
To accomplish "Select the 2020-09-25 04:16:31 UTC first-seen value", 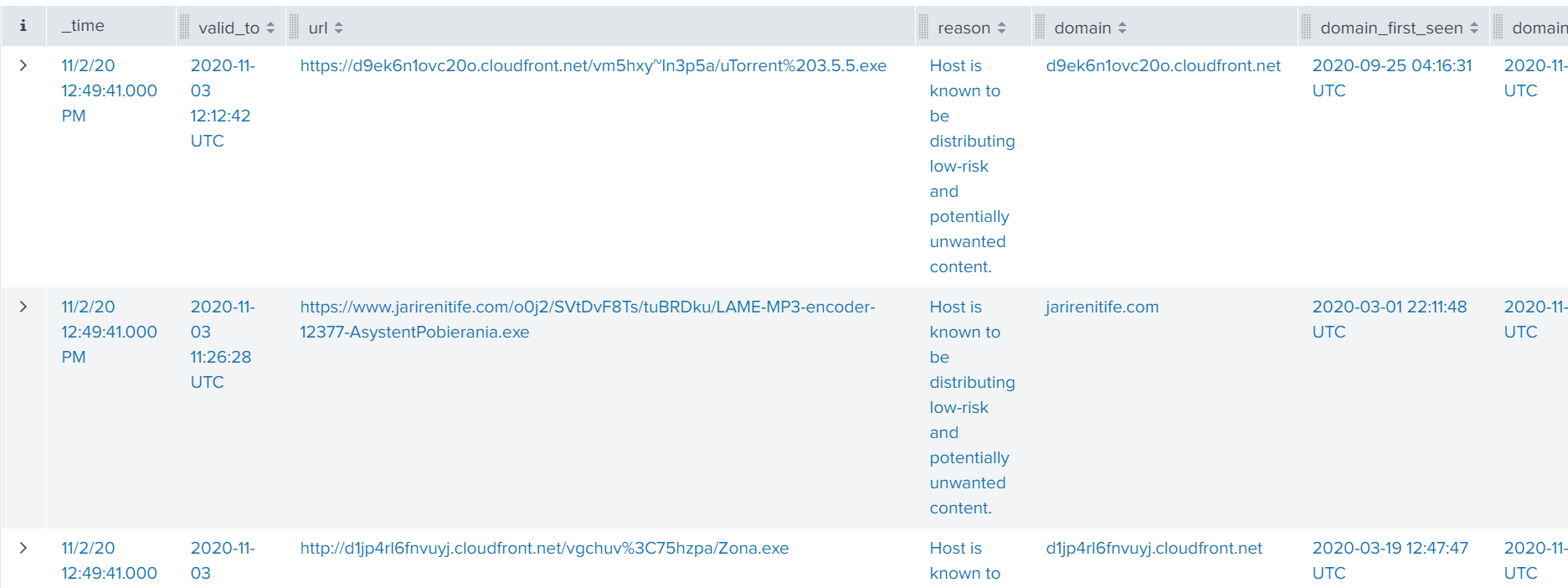I will click(1391, 77).
